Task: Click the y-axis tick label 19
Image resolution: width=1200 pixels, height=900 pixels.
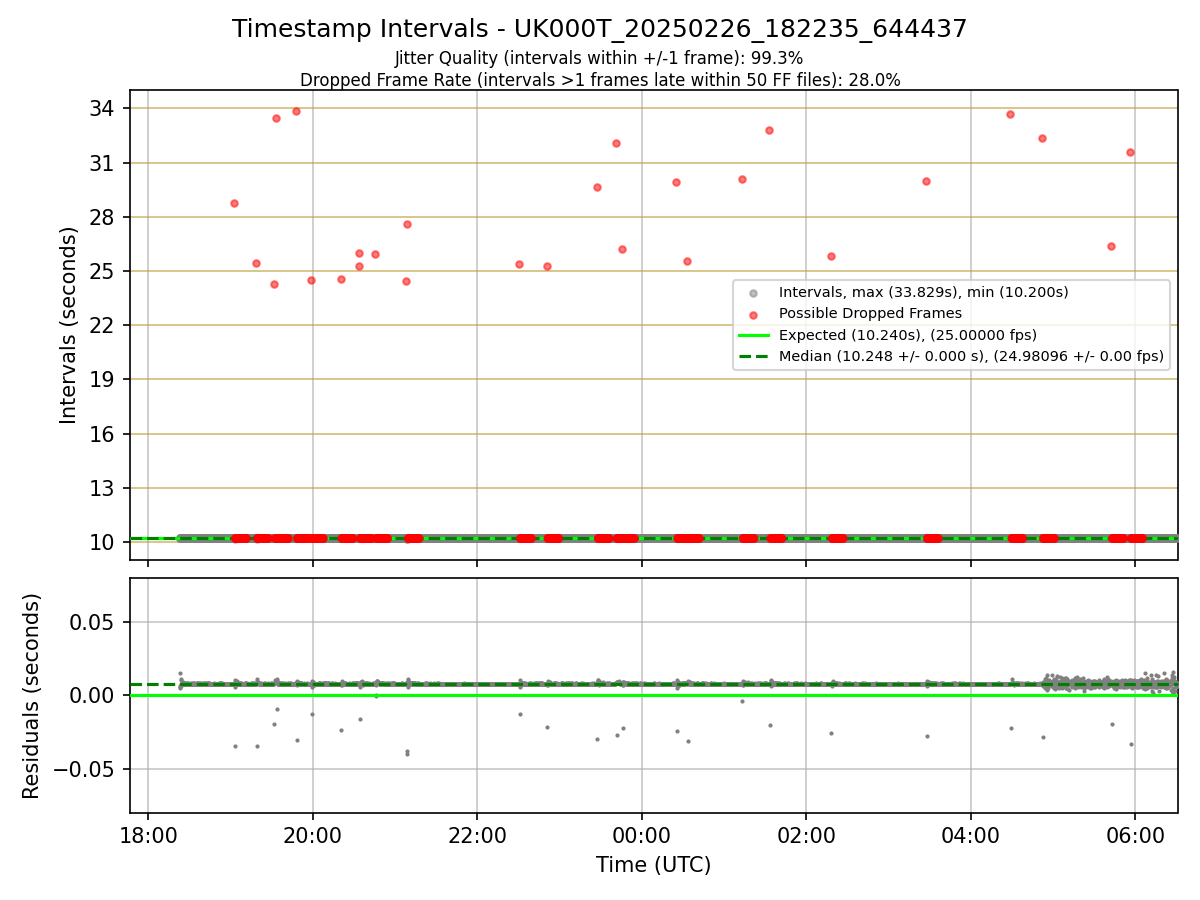Action: (103, 380)
